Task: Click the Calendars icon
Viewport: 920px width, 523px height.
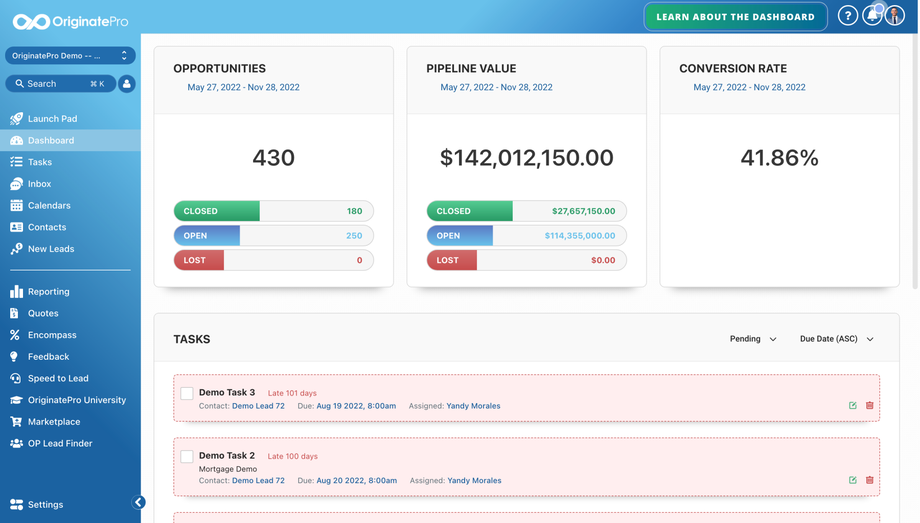Action: click(x=16, y=205)
